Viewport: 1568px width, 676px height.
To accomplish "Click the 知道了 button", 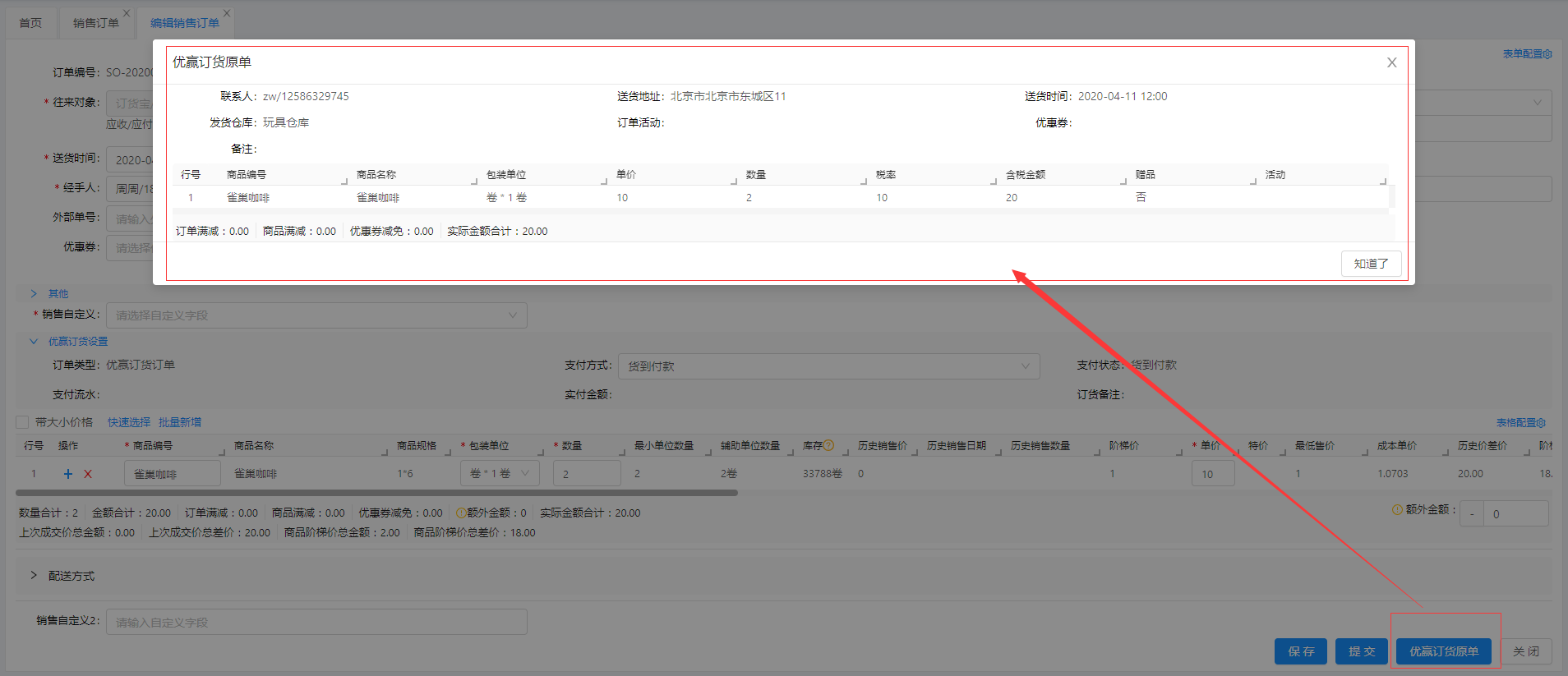I will click(1371, 264).
